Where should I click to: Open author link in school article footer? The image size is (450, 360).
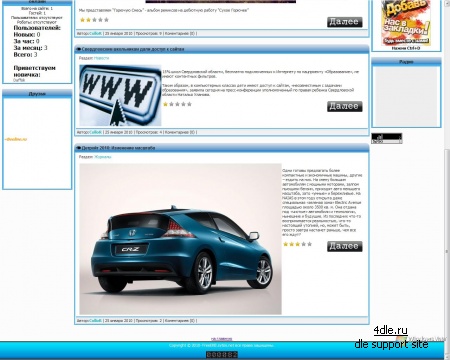tap(95, 132)
